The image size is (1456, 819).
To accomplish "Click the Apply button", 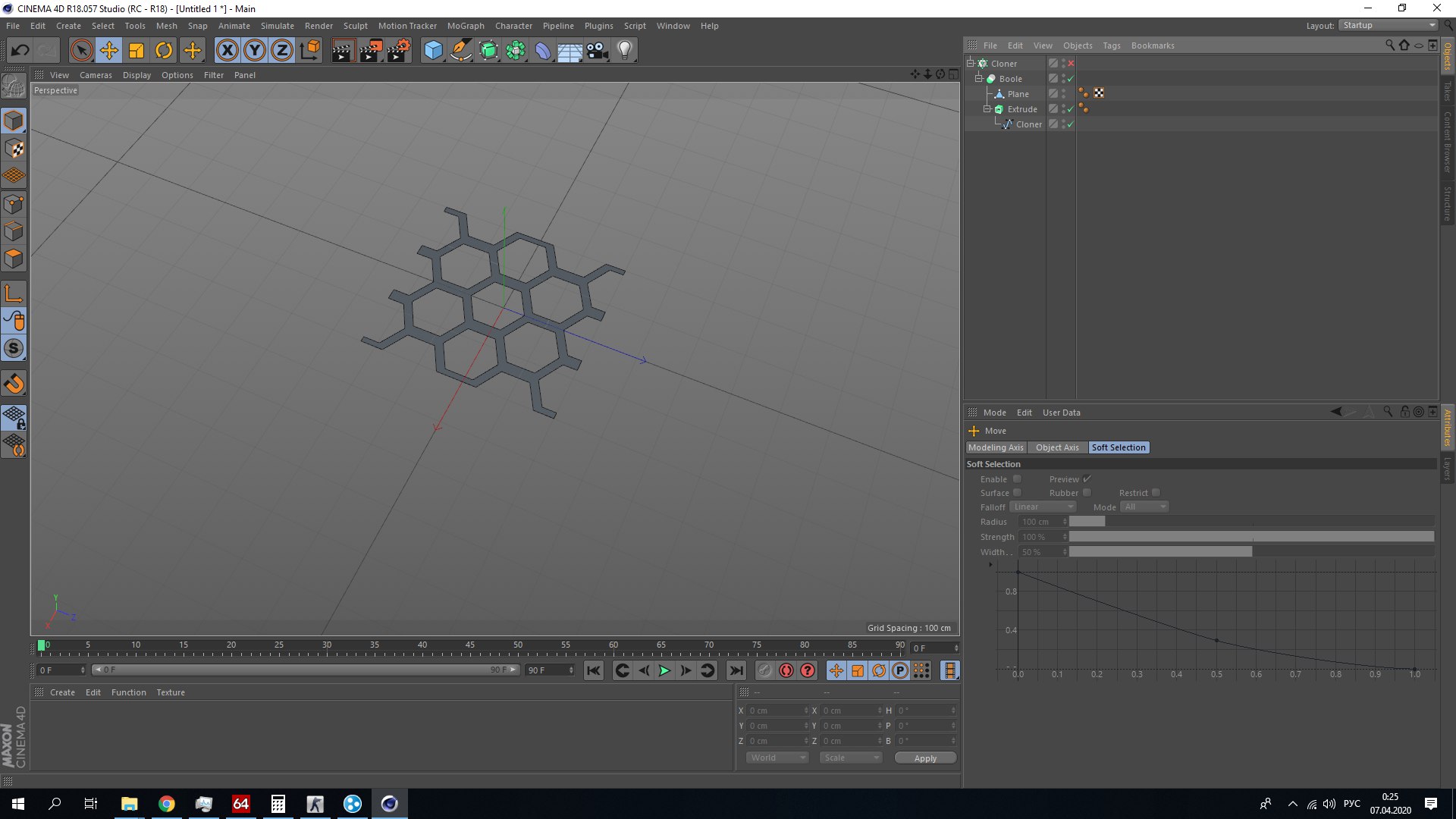I will point(925,758).
